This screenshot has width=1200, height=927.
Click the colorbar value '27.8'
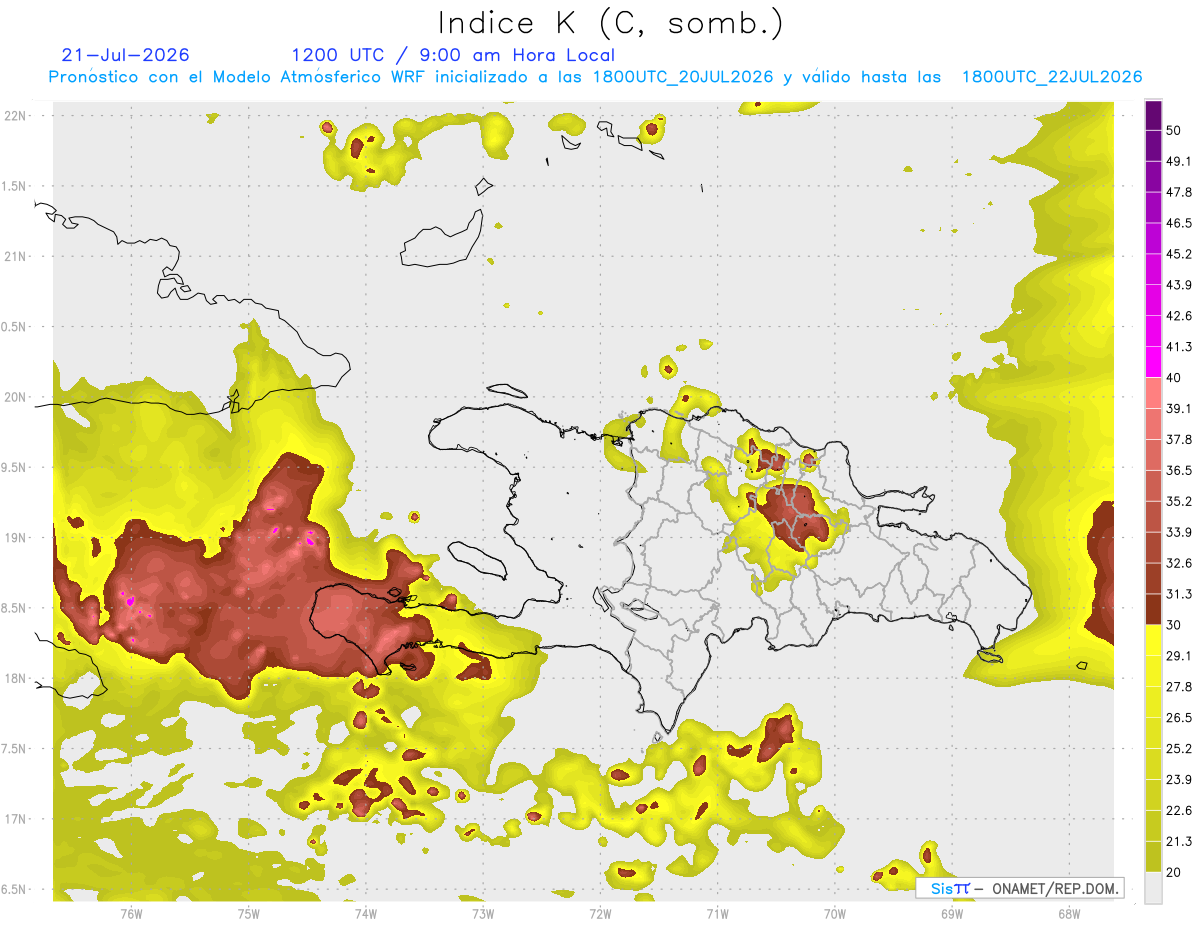click(1179, 687)
